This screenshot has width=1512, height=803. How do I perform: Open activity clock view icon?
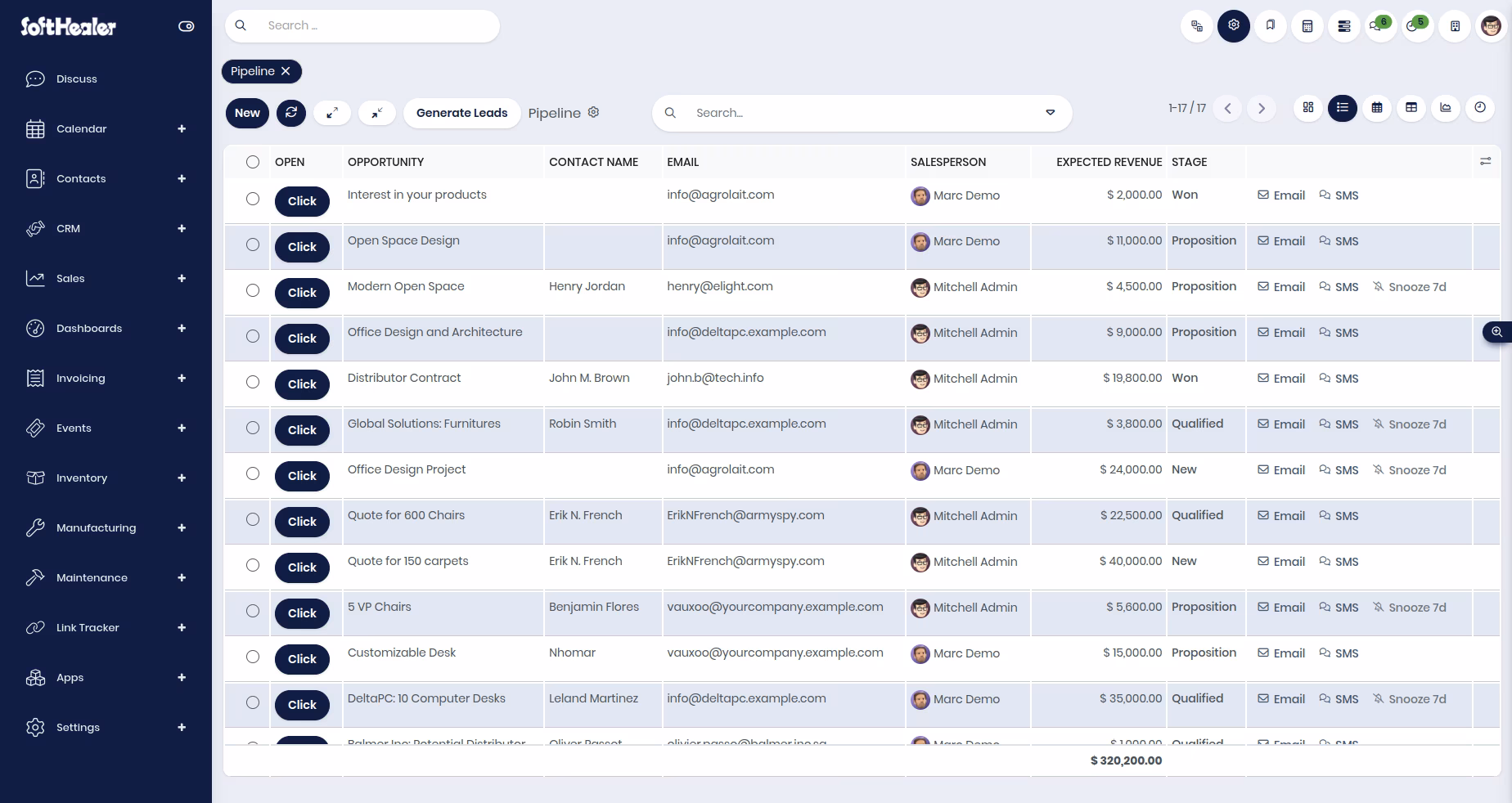click(1480, 108)
